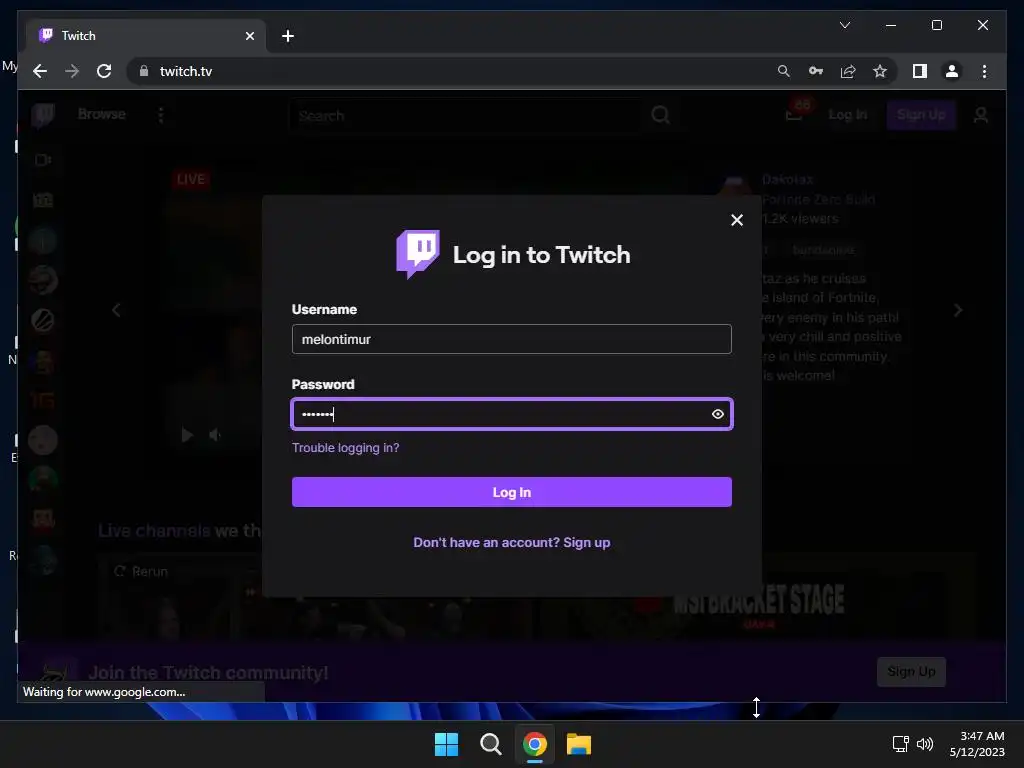Open the volume tray icon
1024x768 pixels.
pyautogui.click(x=925, y=744)
